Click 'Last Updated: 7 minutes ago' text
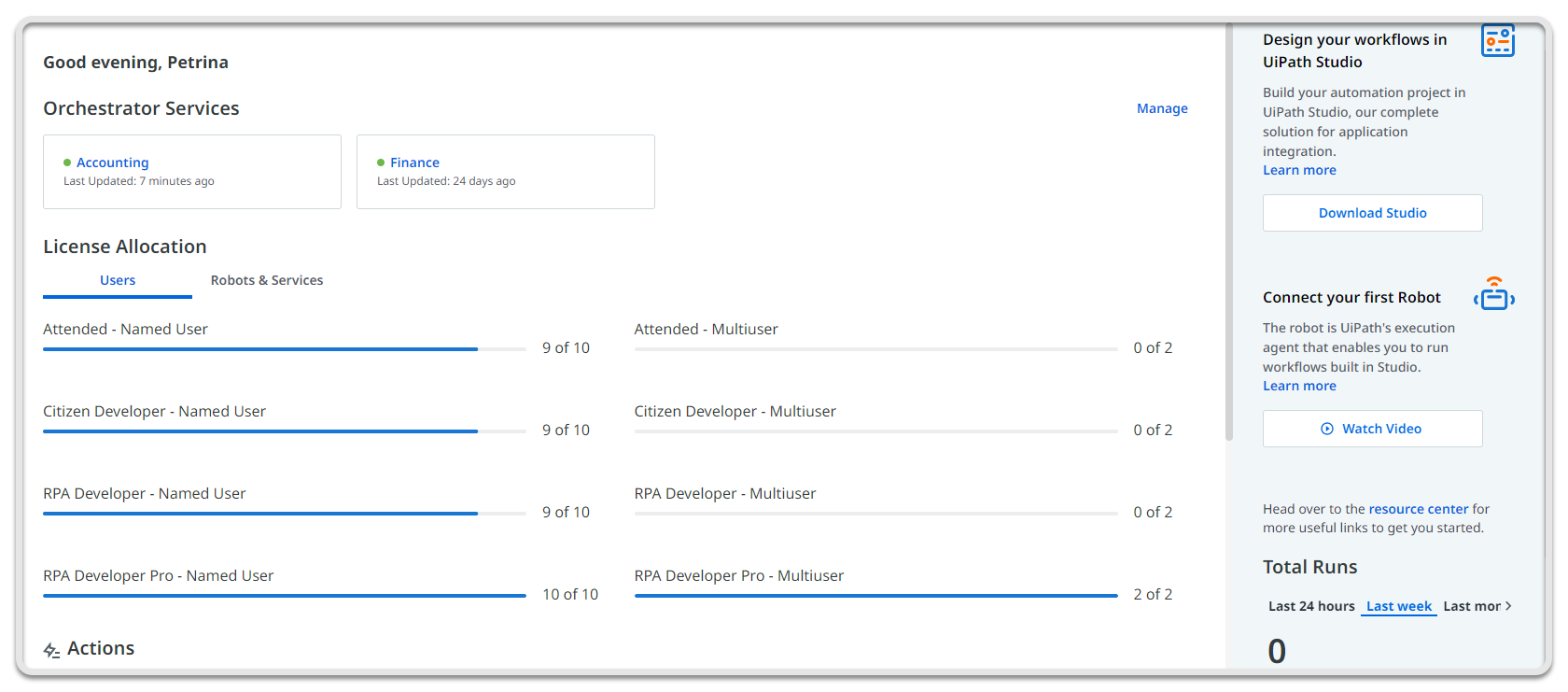 tap(139, 181)
